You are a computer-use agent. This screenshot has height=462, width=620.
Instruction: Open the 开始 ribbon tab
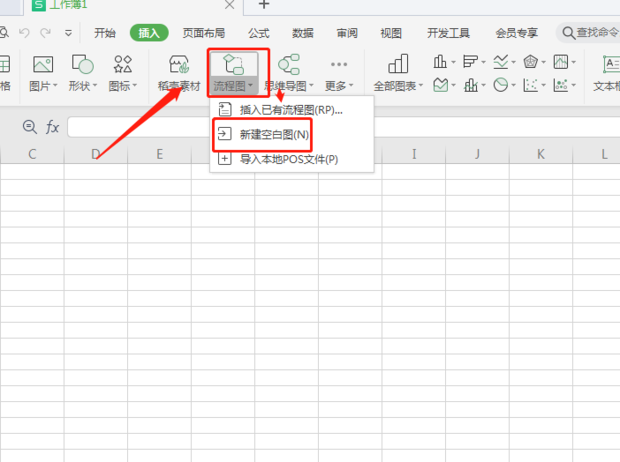point(105,33)
